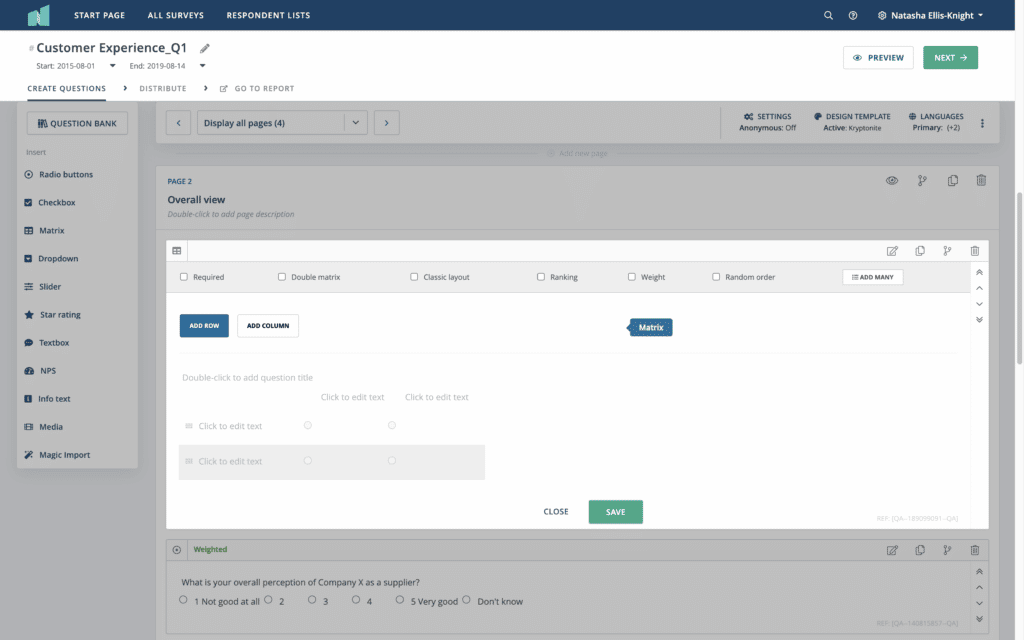Click the pencil icon beside survey title
This screenshot has width=1024, height=640.
[205, 48]
